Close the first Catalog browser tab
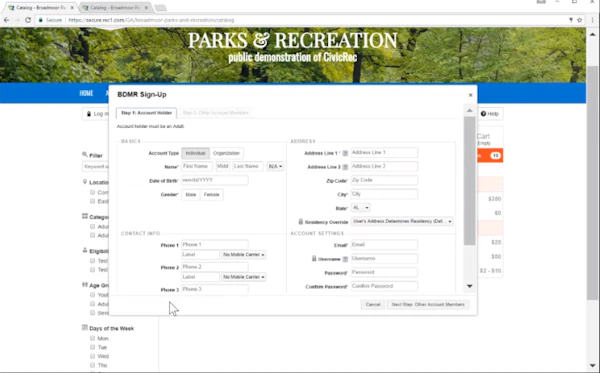 point(72,7)
